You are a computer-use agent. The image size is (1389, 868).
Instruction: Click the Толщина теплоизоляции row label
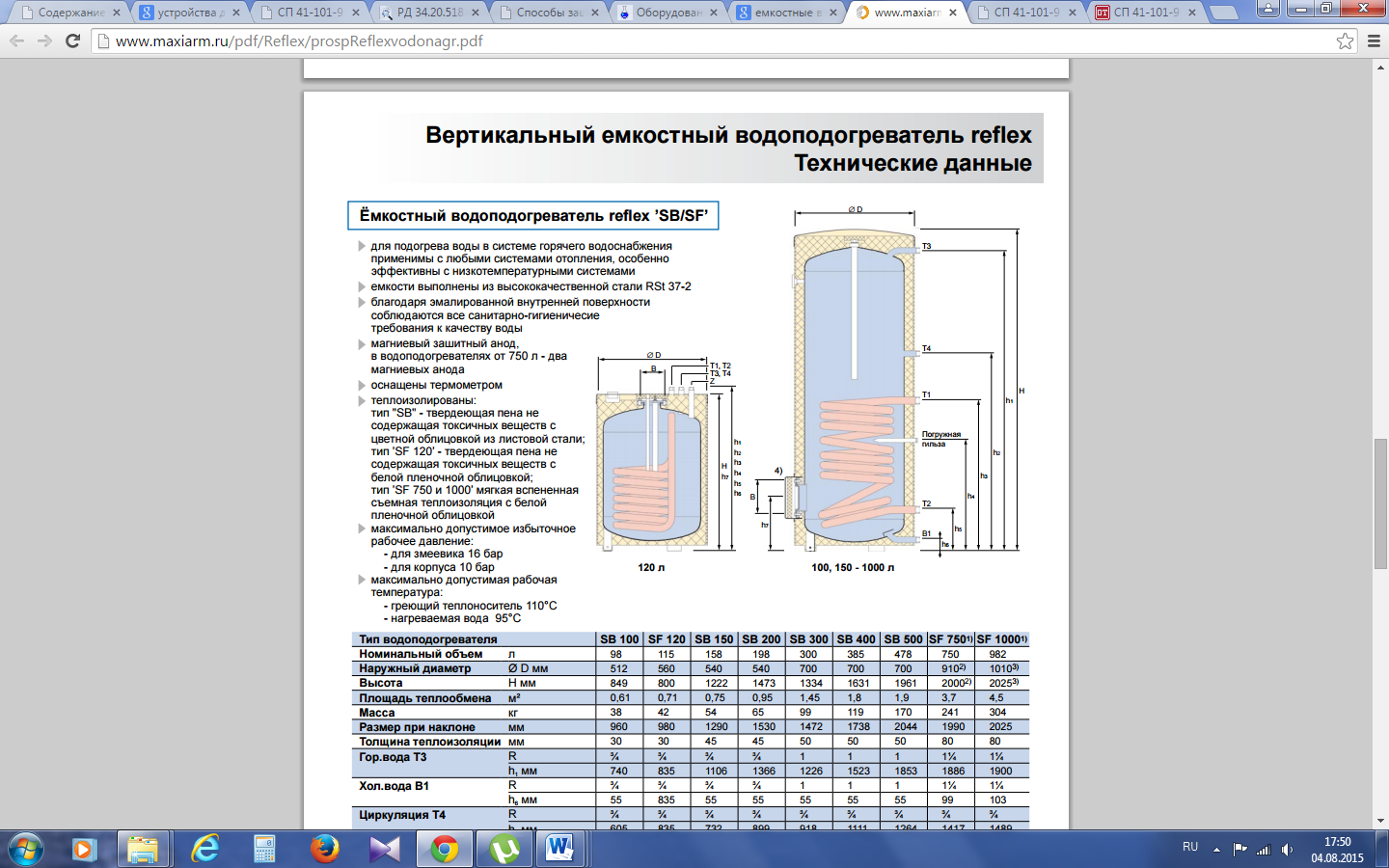coord(430,742)
